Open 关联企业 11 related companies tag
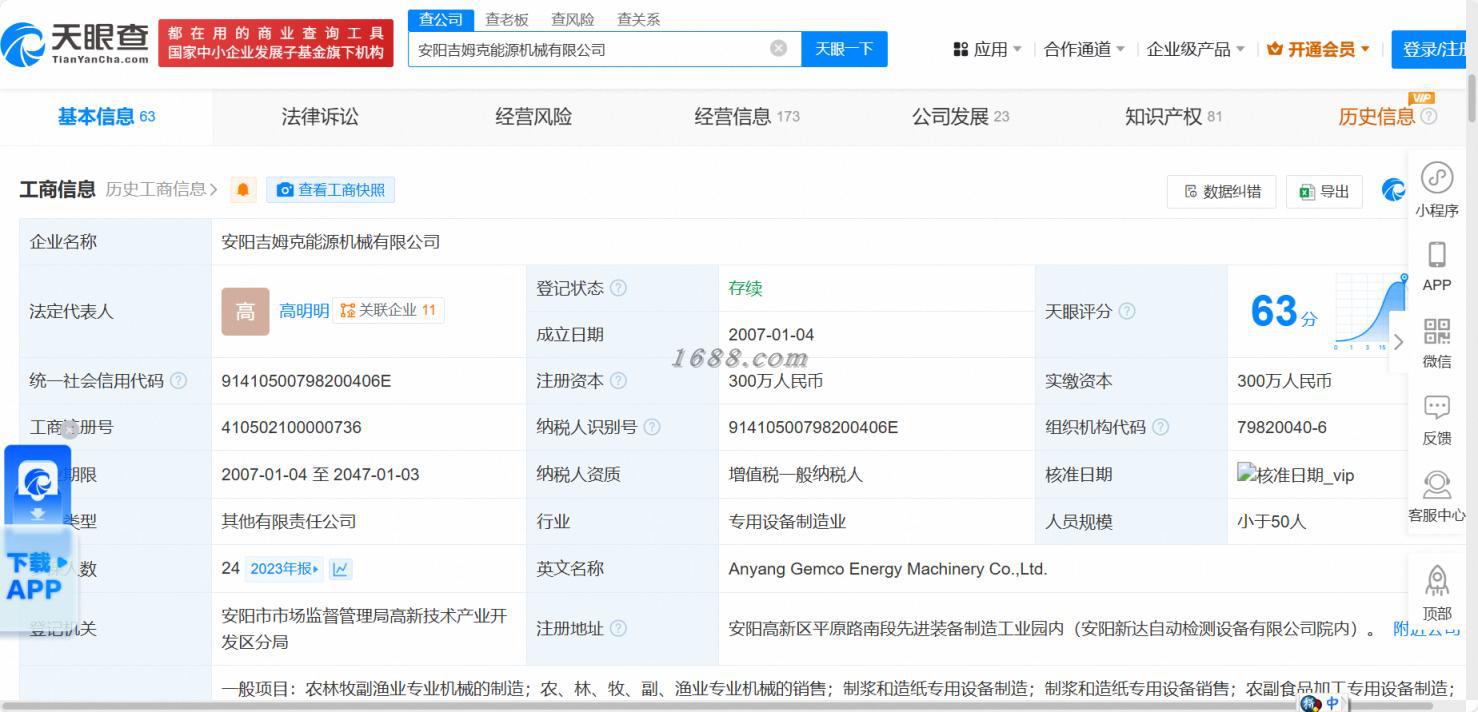Image resolution: width=1478 pixels, height=712 pixels. [x=388, y=310]
